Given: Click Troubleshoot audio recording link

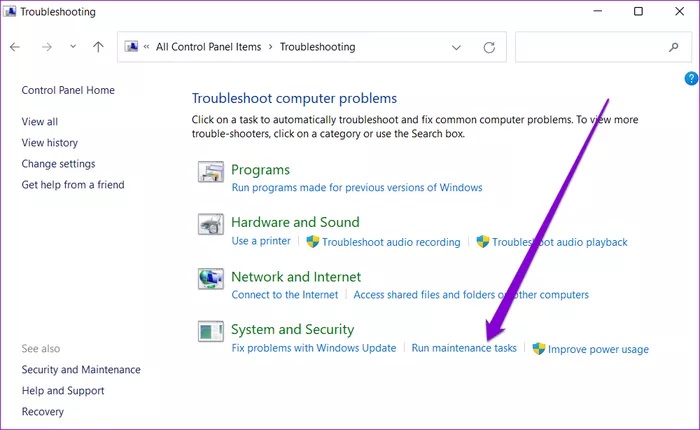Looking at the screenshot, I should (x=391, y=242).
